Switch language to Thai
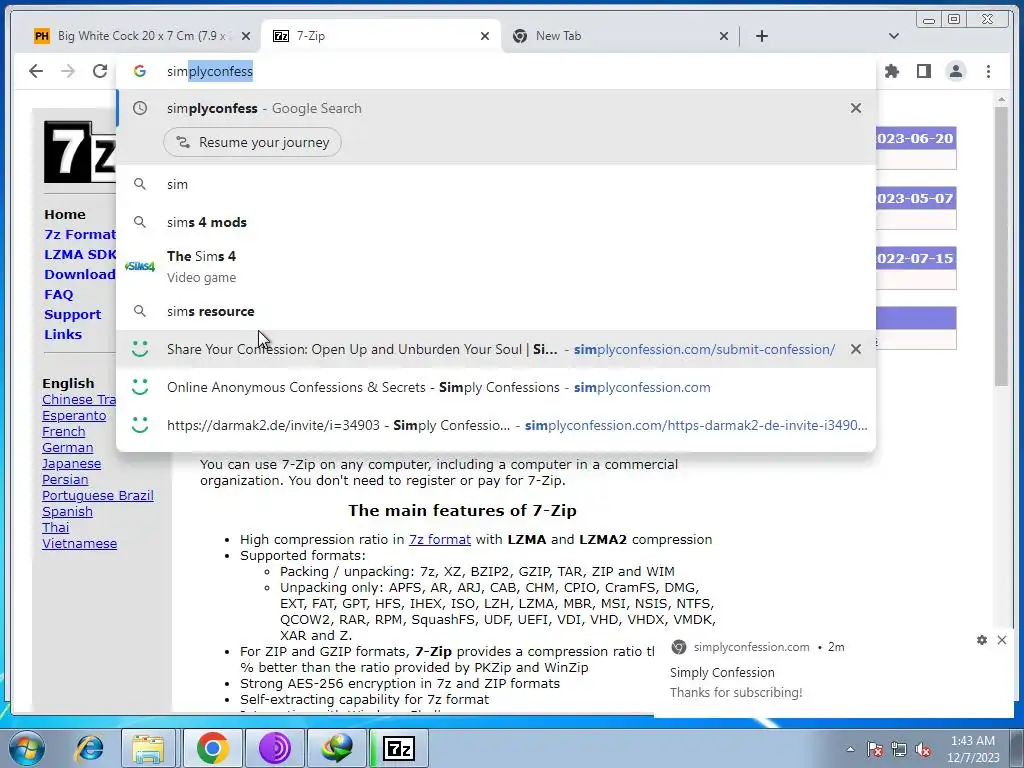This screenshot has width=1024, height=768. point(56,528)
